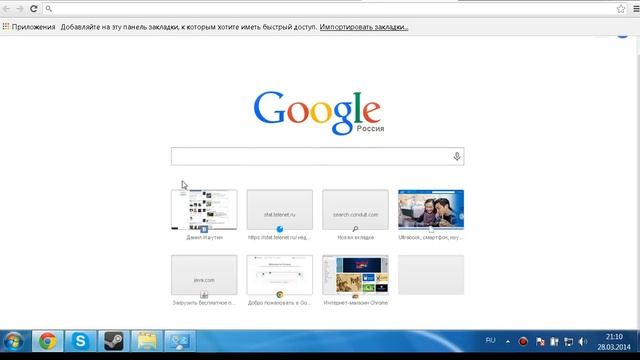Open the Action Center flag icon
Viewport: 640px width, 360px height.
pyautogui.click(x=540, y=342)
